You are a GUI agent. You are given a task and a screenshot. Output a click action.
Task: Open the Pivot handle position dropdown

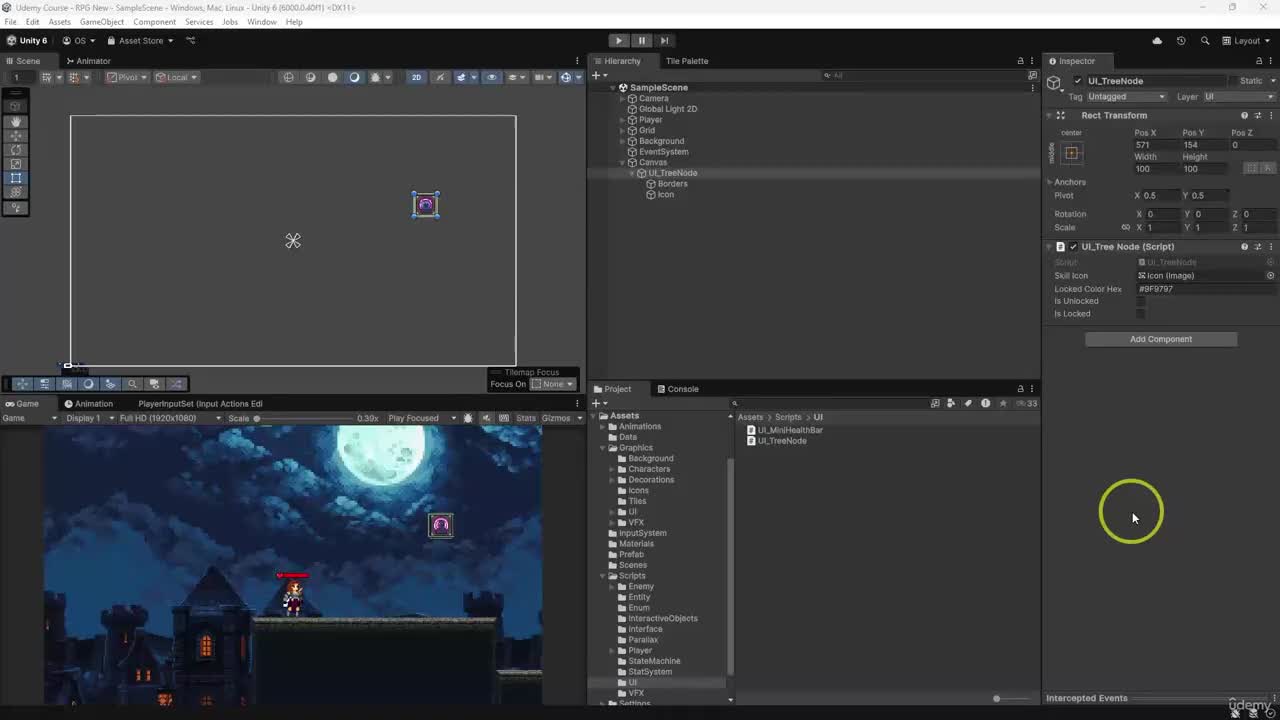click(x=128, y=77)
